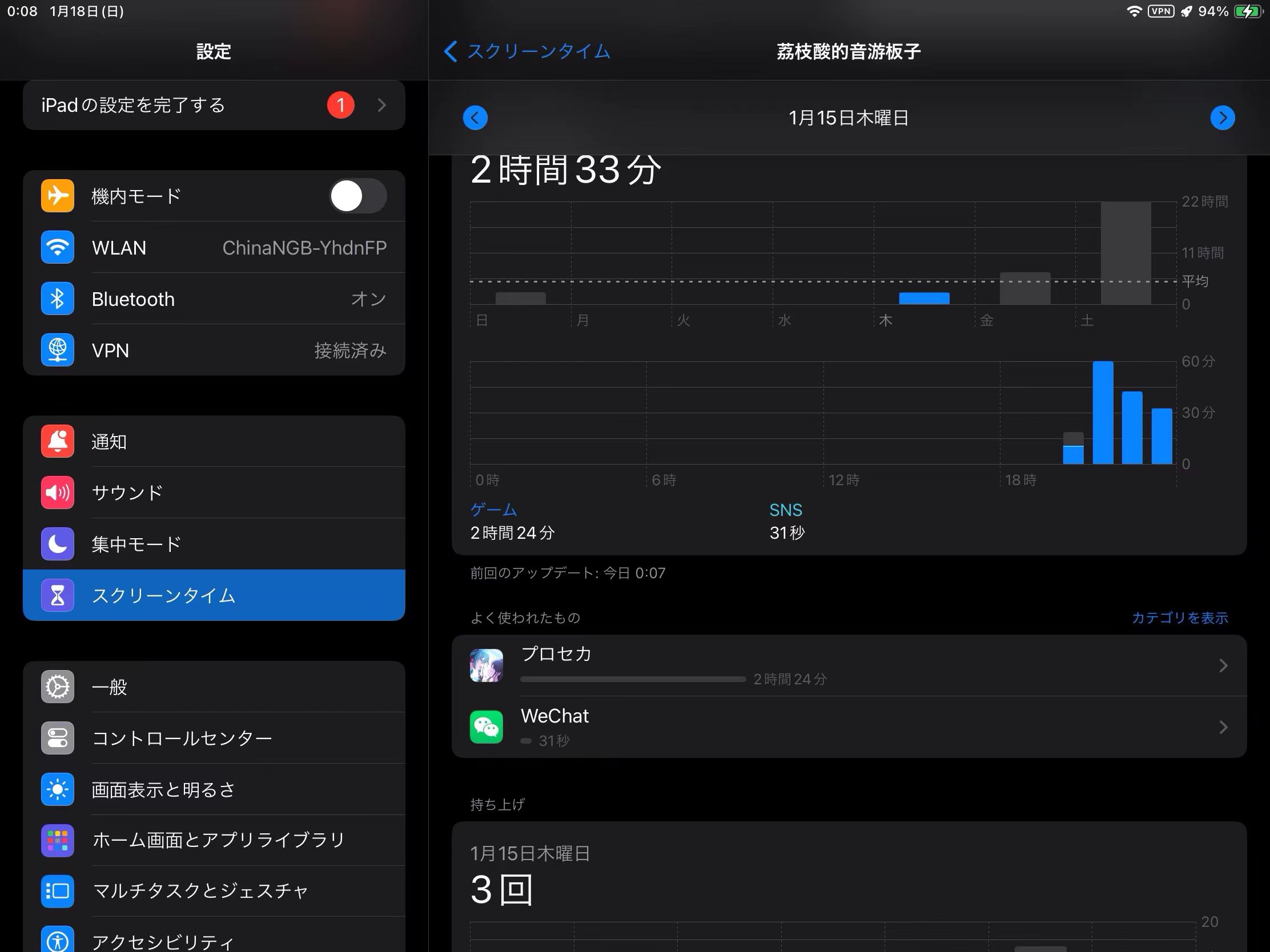Open WLAN settings via Wi-Fi icon
The height and width of the screenshot is (952, 1270).
[x=58, y=247]
